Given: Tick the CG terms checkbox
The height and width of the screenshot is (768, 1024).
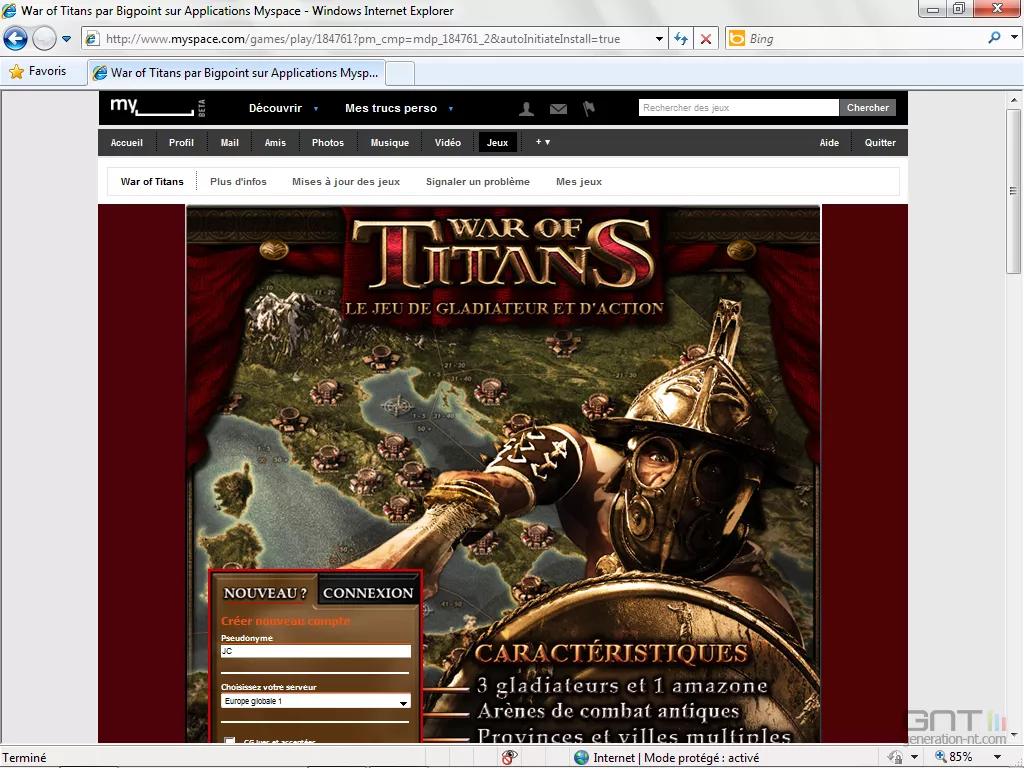Looking at the screenshot, I should [x=229, y=741].
